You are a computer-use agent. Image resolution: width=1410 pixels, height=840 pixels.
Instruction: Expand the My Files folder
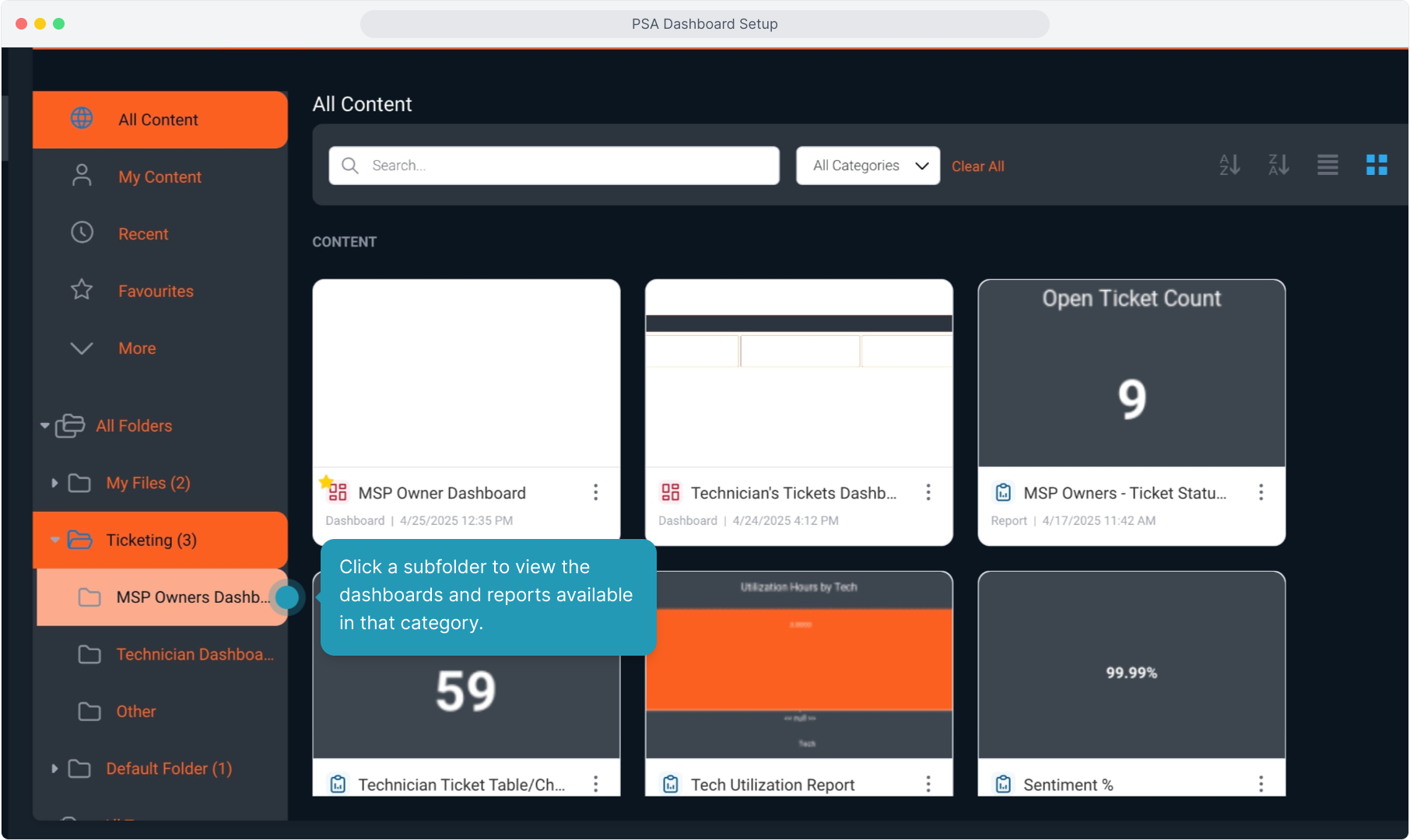(x=54, y=483)
